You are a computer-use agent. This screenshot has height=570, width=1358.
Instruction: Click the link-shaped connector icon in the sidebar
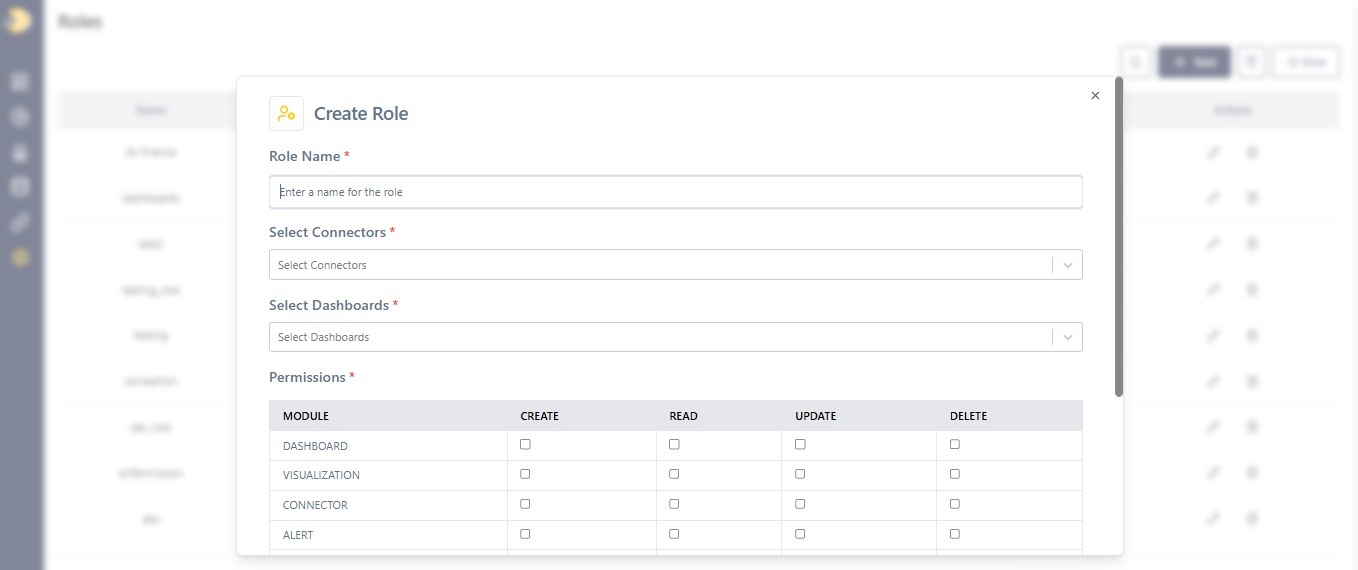20,222
